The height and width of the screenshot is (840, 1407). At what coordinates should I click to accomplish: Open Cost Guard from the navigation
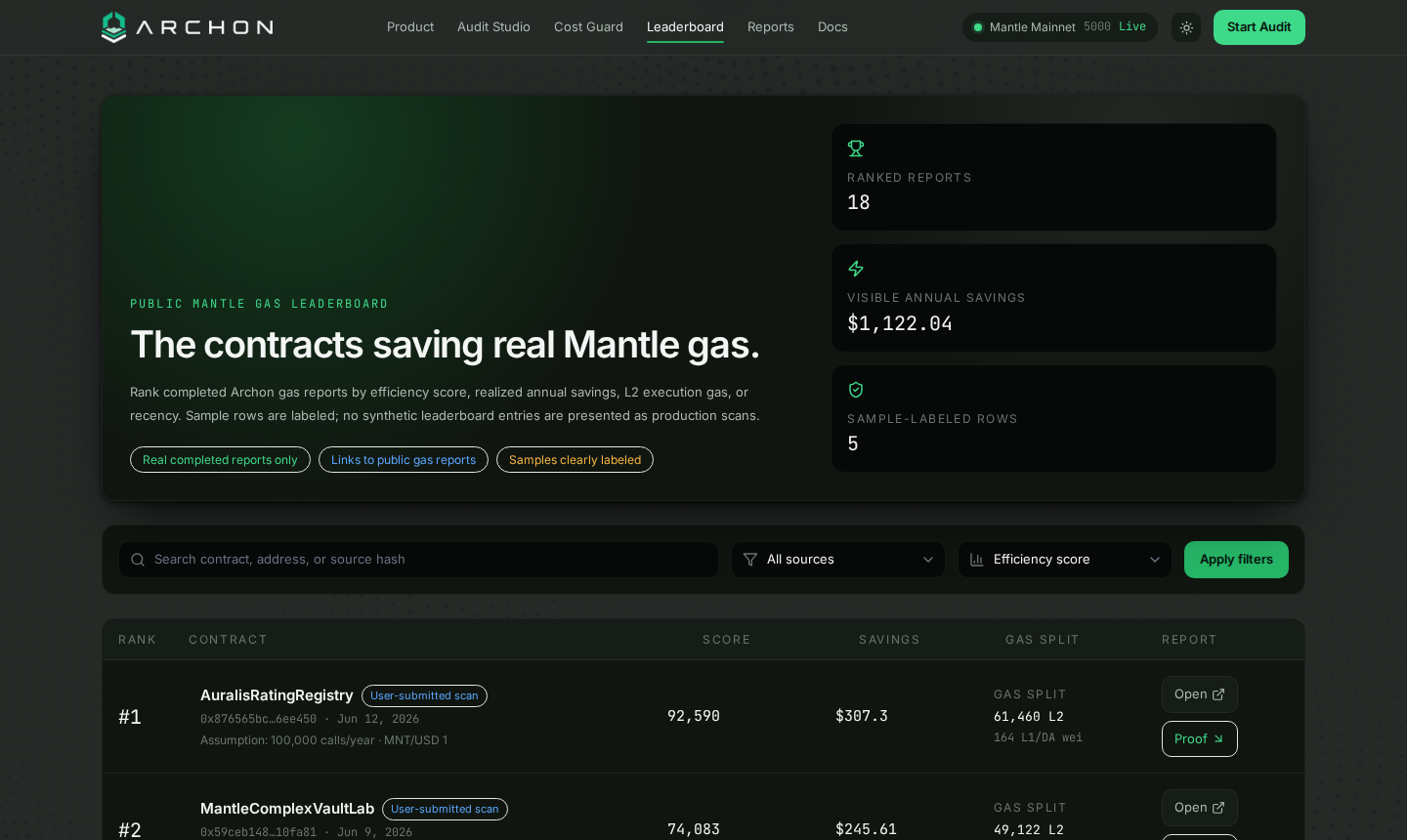[x=588, y=27]
